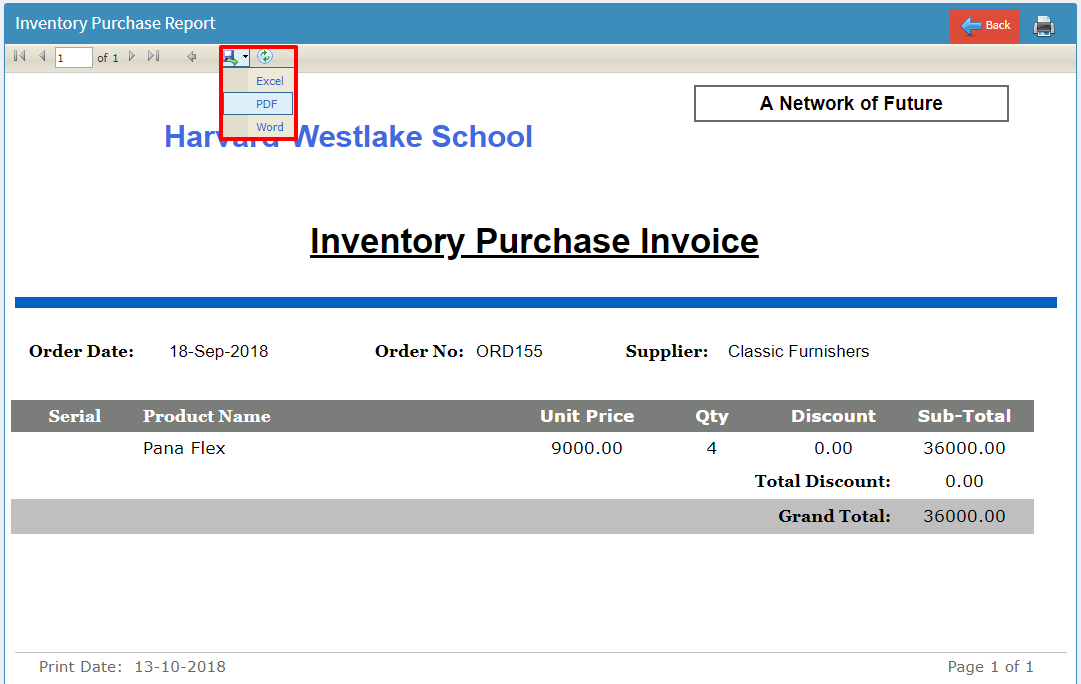Viewport: 1081px width, 684px height.
Task: Click the red Back button
Action: click(984, 26)
